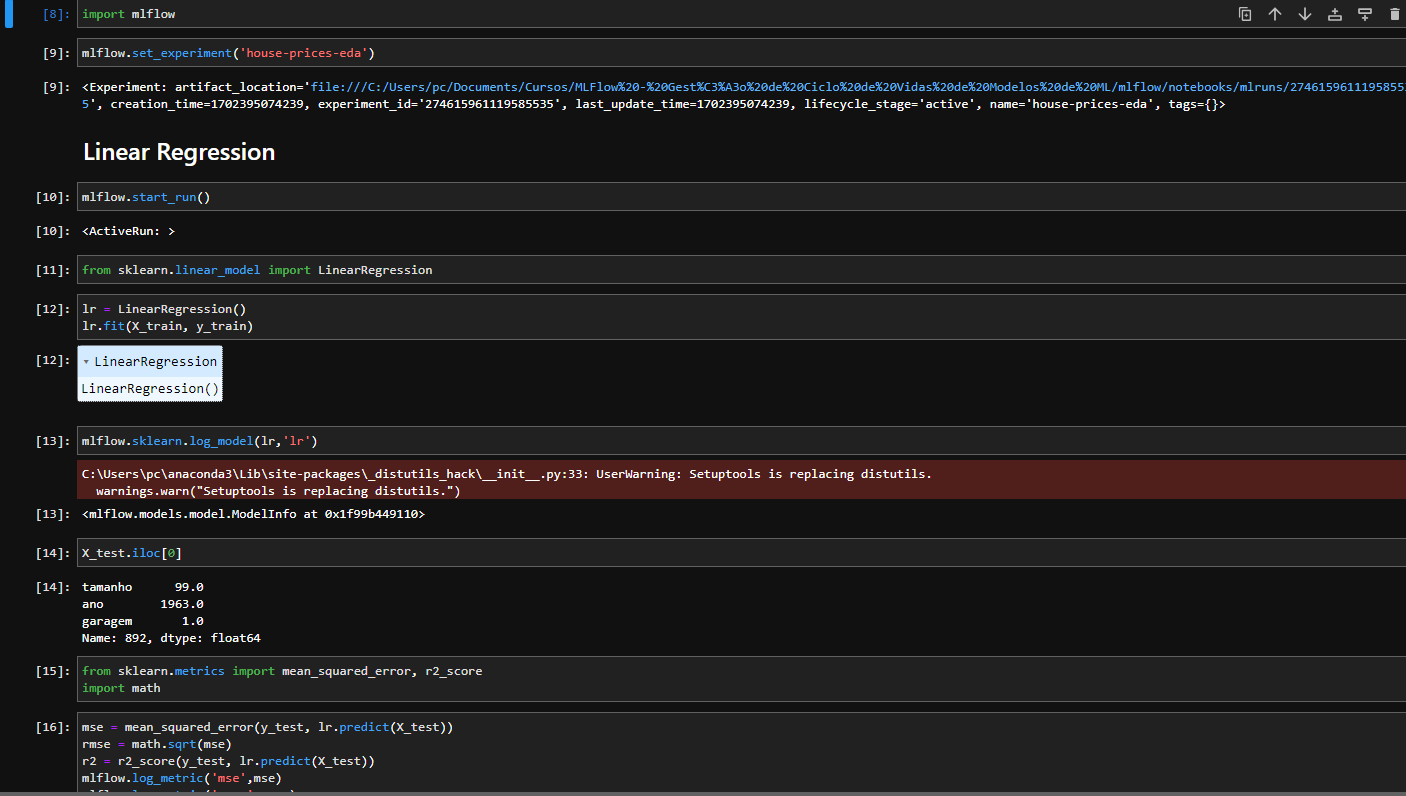Insert a new cell above the active cell
Screen dimensions: 1406x796
[1335, 14]
